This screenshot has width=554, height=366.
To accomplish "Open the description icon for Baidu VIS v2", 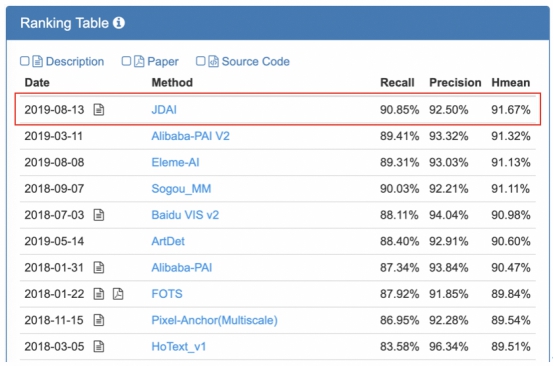I will tap(99, 215).
